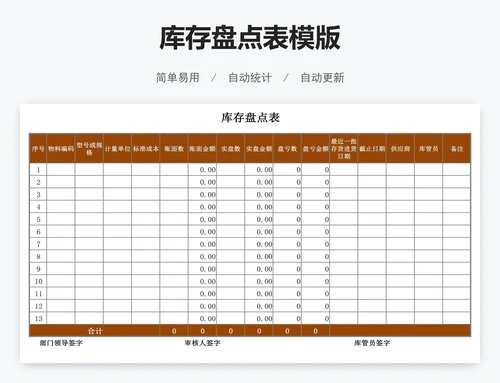Click sequence number 13 cell
Screen dimensions: 500x383
(38, 318)
